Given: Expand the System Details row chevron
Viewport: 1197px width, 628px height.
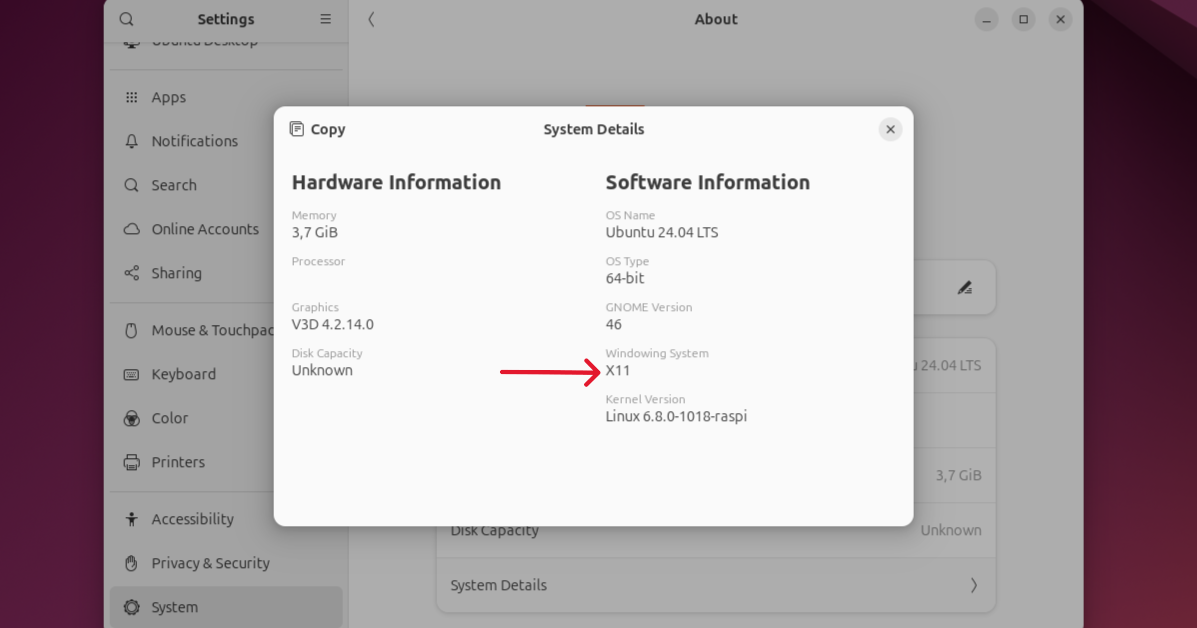Looking at the screenshot, I should click(x=973, y=585).
